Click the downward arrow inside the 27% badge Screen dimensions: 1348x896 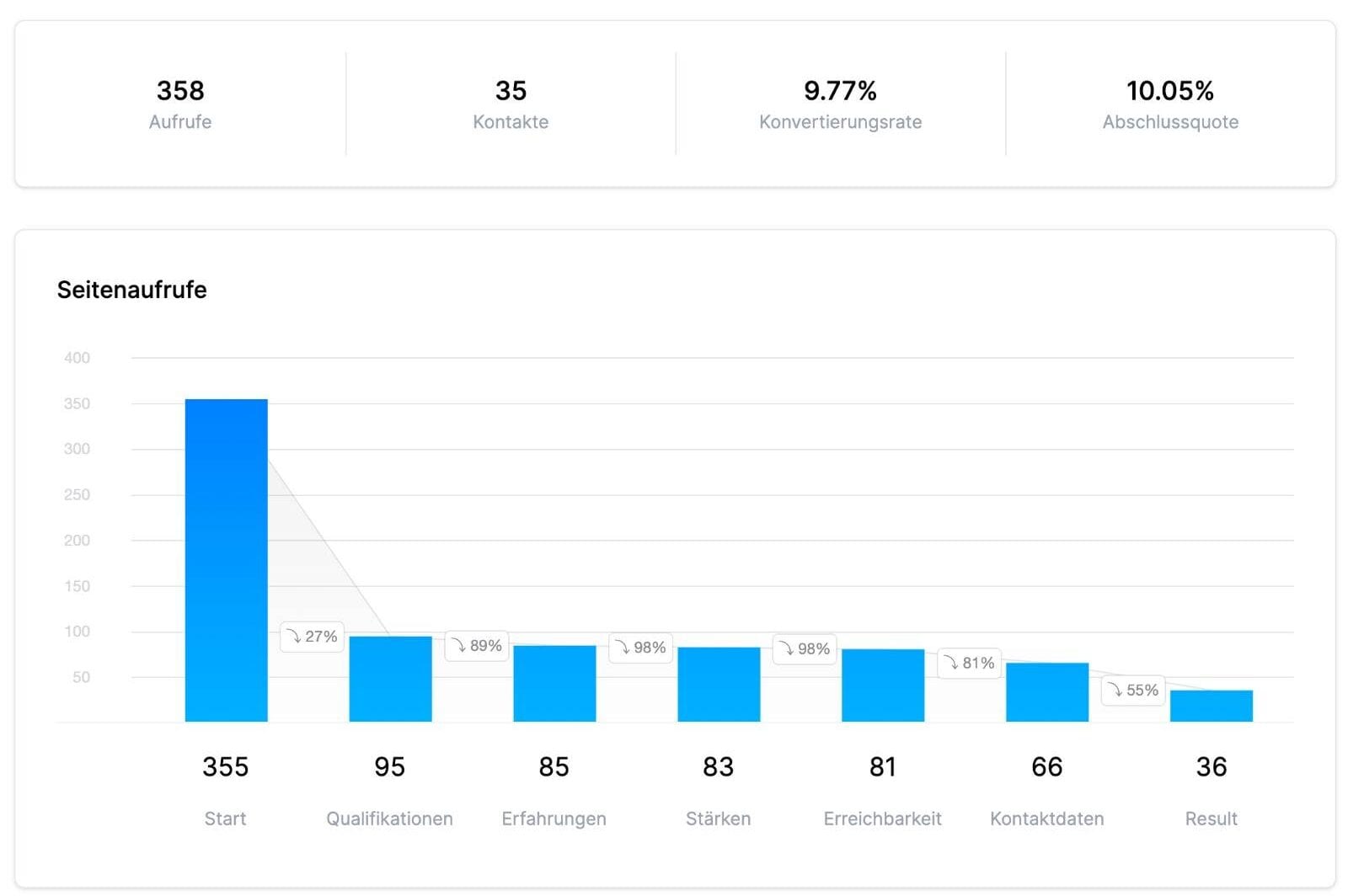click(x=294, y=637)
